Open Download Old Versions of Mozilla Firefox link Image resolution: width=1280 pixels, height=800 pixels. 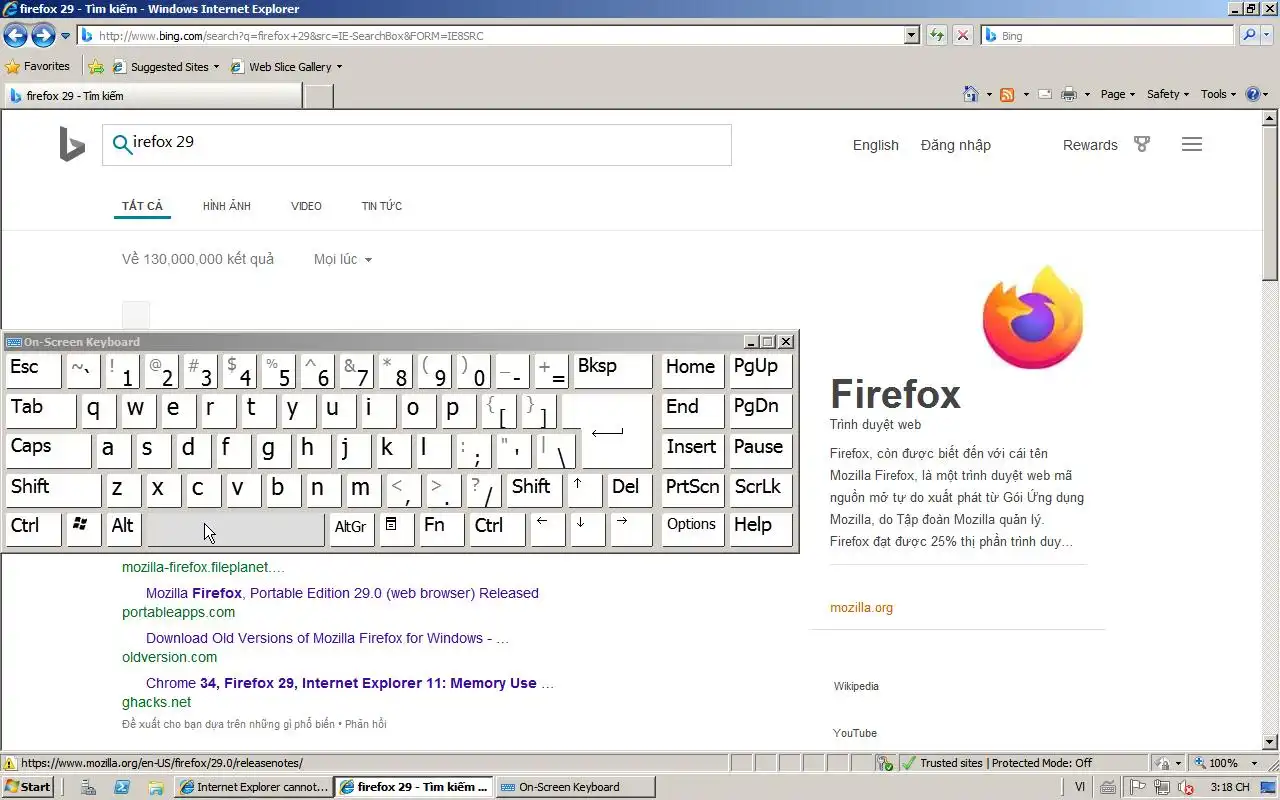[327, 638]
